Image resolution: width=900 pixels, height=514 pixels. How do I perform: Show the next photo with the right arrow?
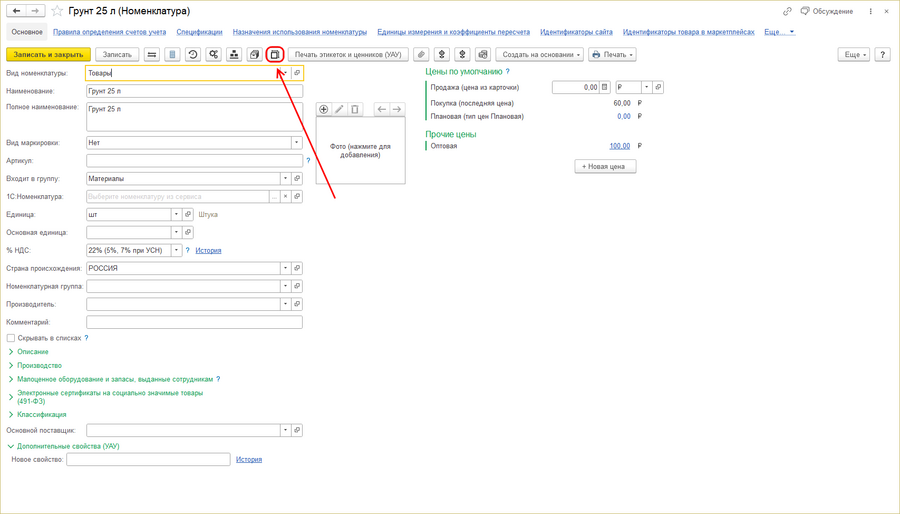pos(397,109)
